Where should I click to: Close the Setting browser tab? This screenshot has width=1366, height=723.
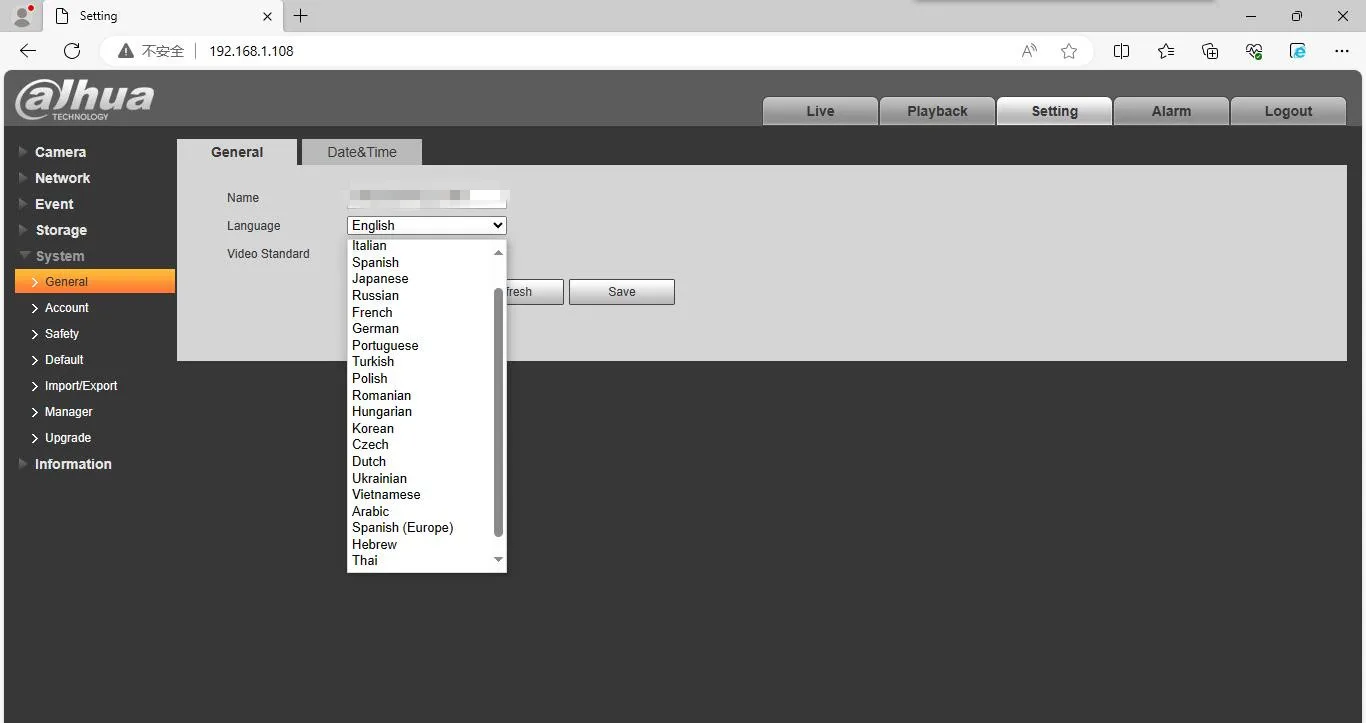click(x=268, y=16)
